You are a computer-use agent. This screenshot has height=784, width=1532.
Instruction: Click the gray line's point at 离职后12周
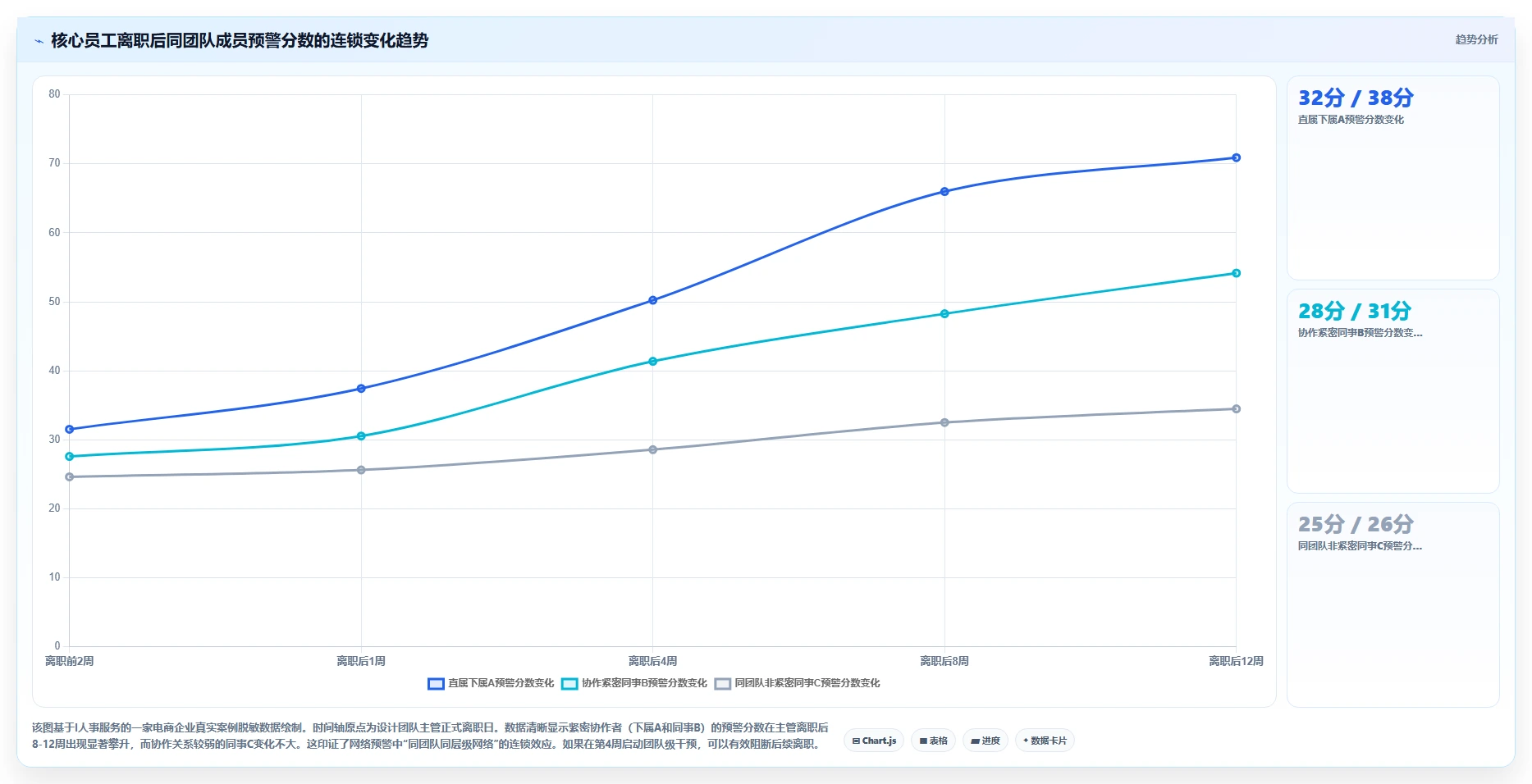tap(1236, 408)
